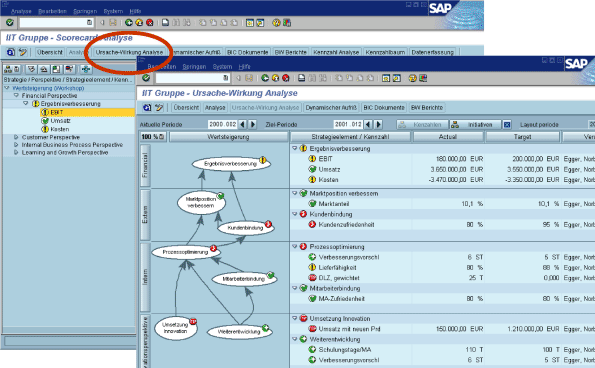Expand Learning and Growth Perspective node

tap(16, 152)
